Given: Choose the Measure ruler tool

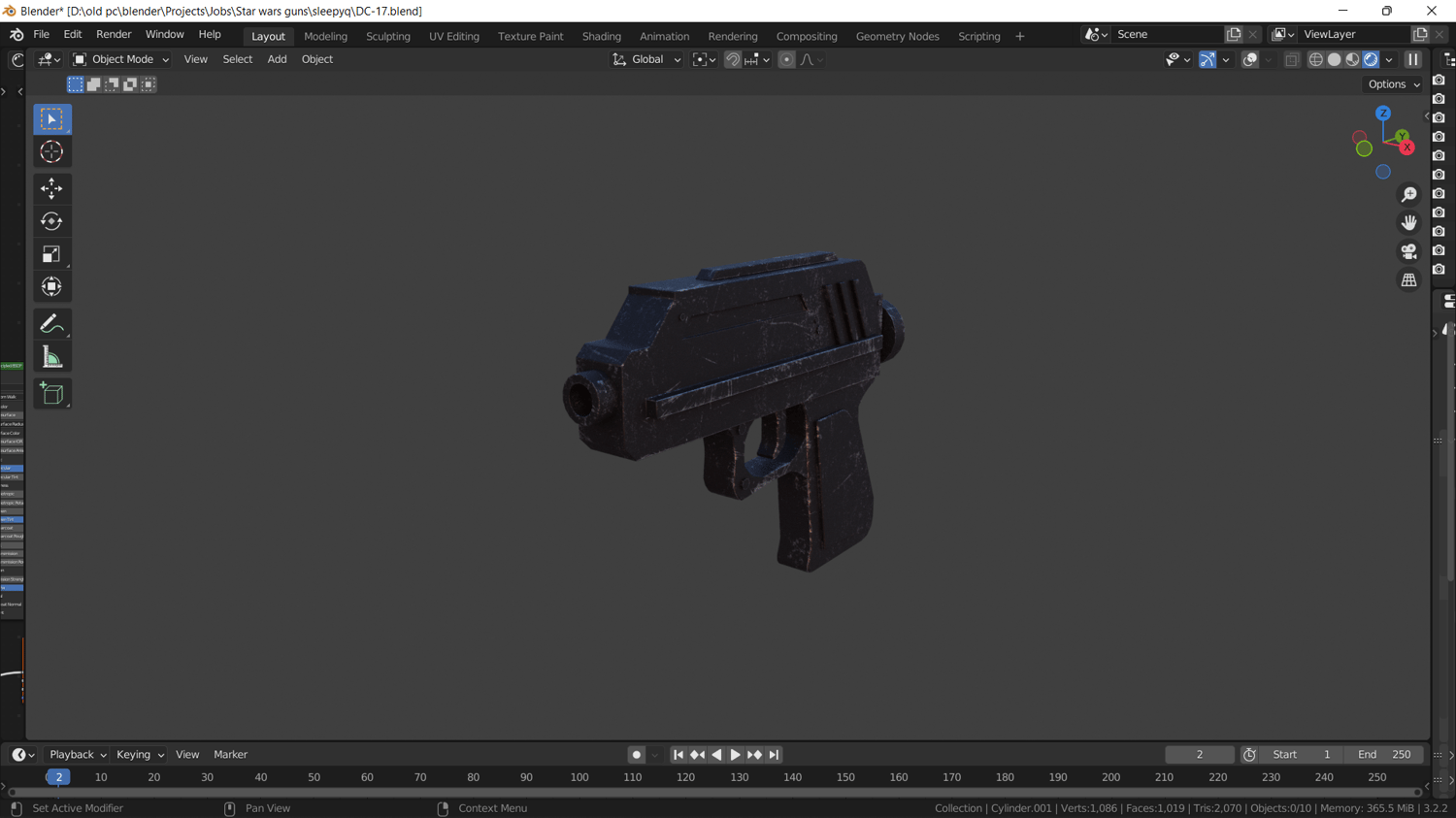Looking at the screenshot, I should tap(52, 357).
